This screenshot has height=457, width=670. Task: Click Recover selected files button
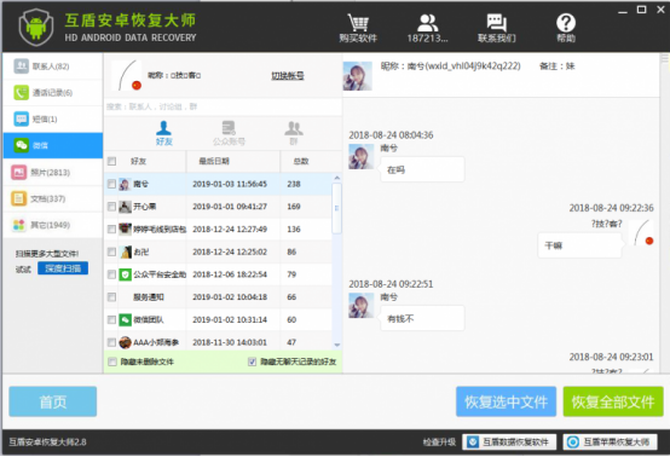[506, 402]
